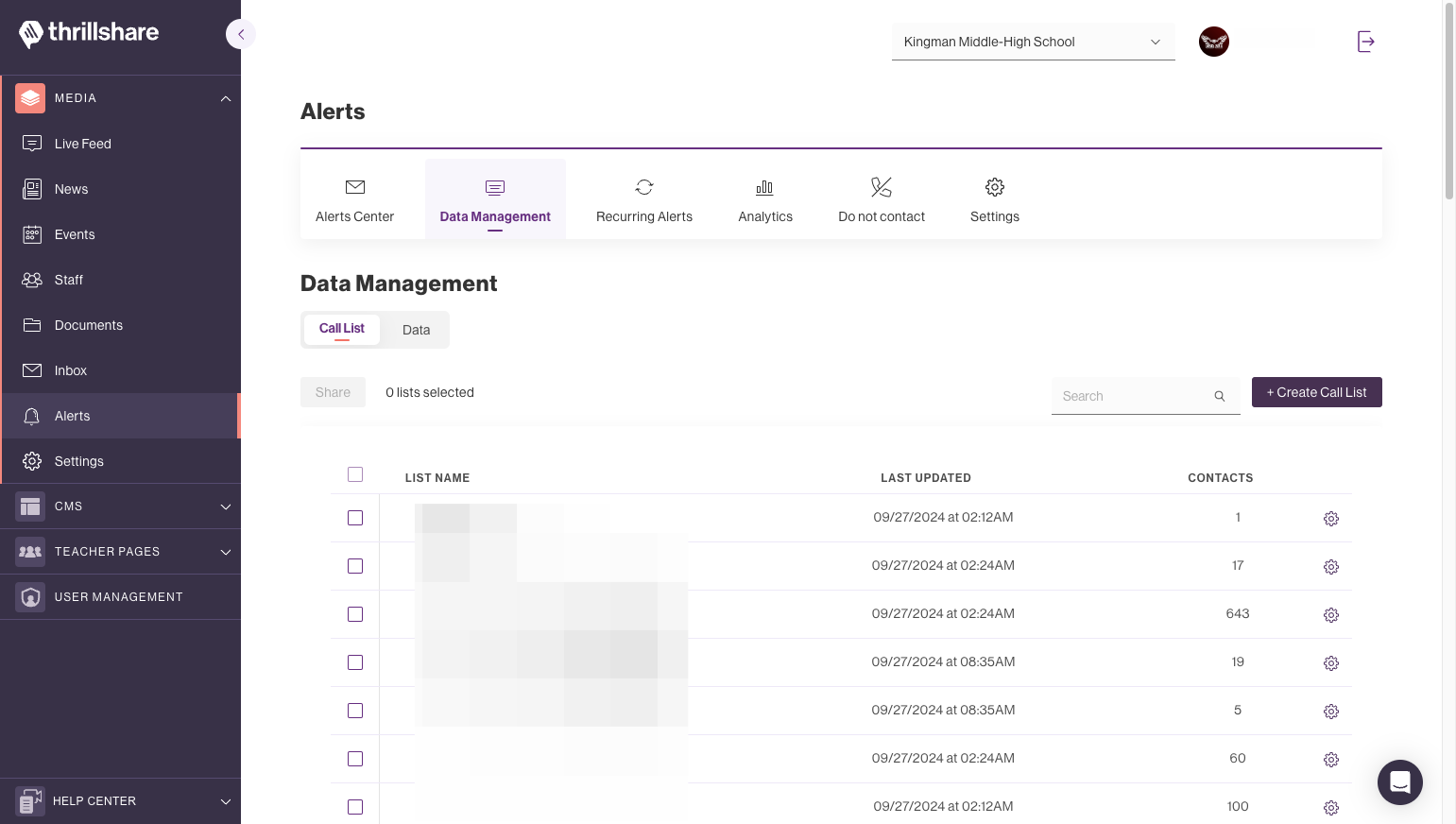Sort by LIST NAME column header
This screenshot has width=1456, height=824.
[x=437, y=478]
